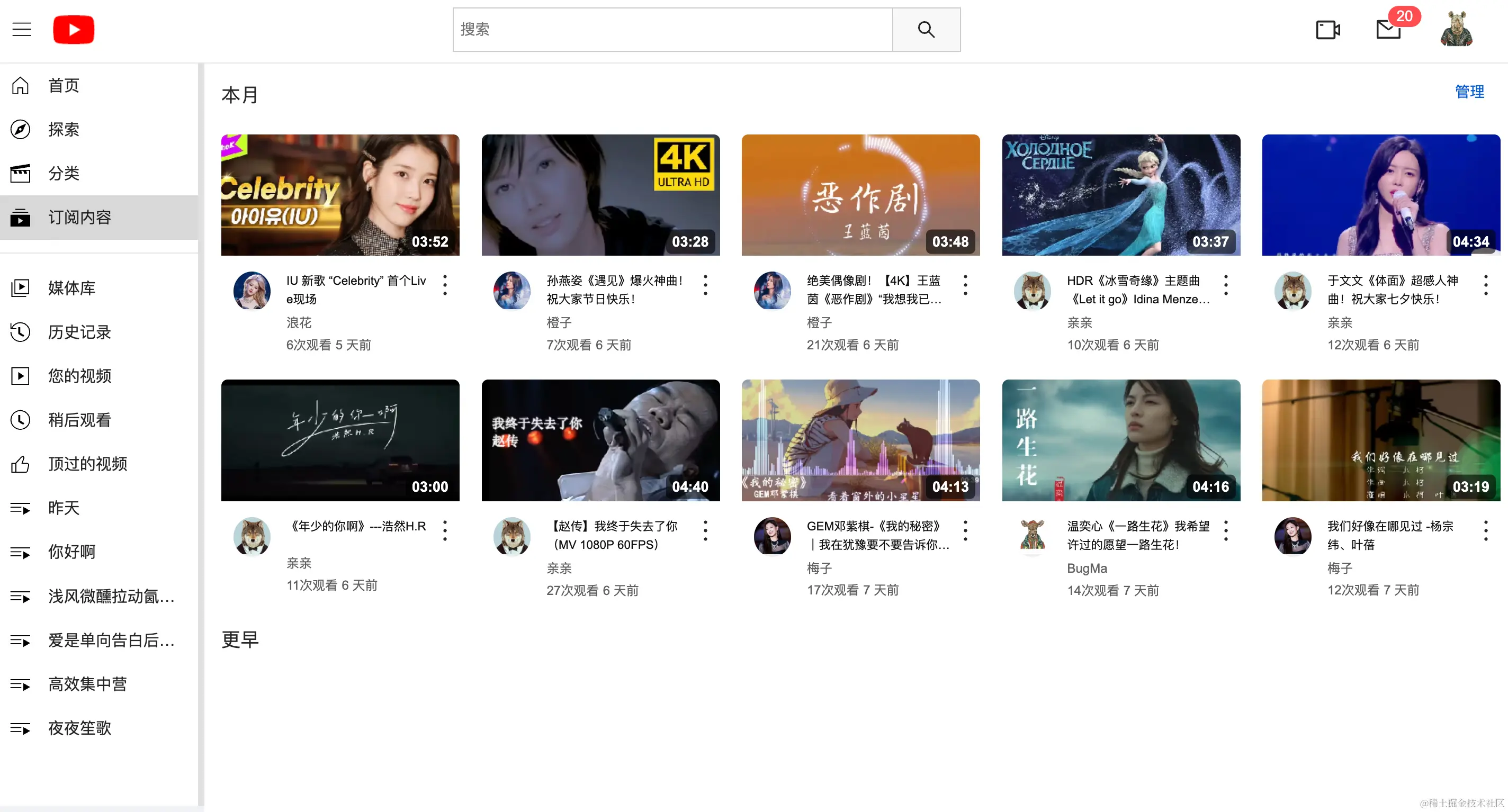
Task: Open options menu for IU Celebrity video
Action: pos(445,285)
